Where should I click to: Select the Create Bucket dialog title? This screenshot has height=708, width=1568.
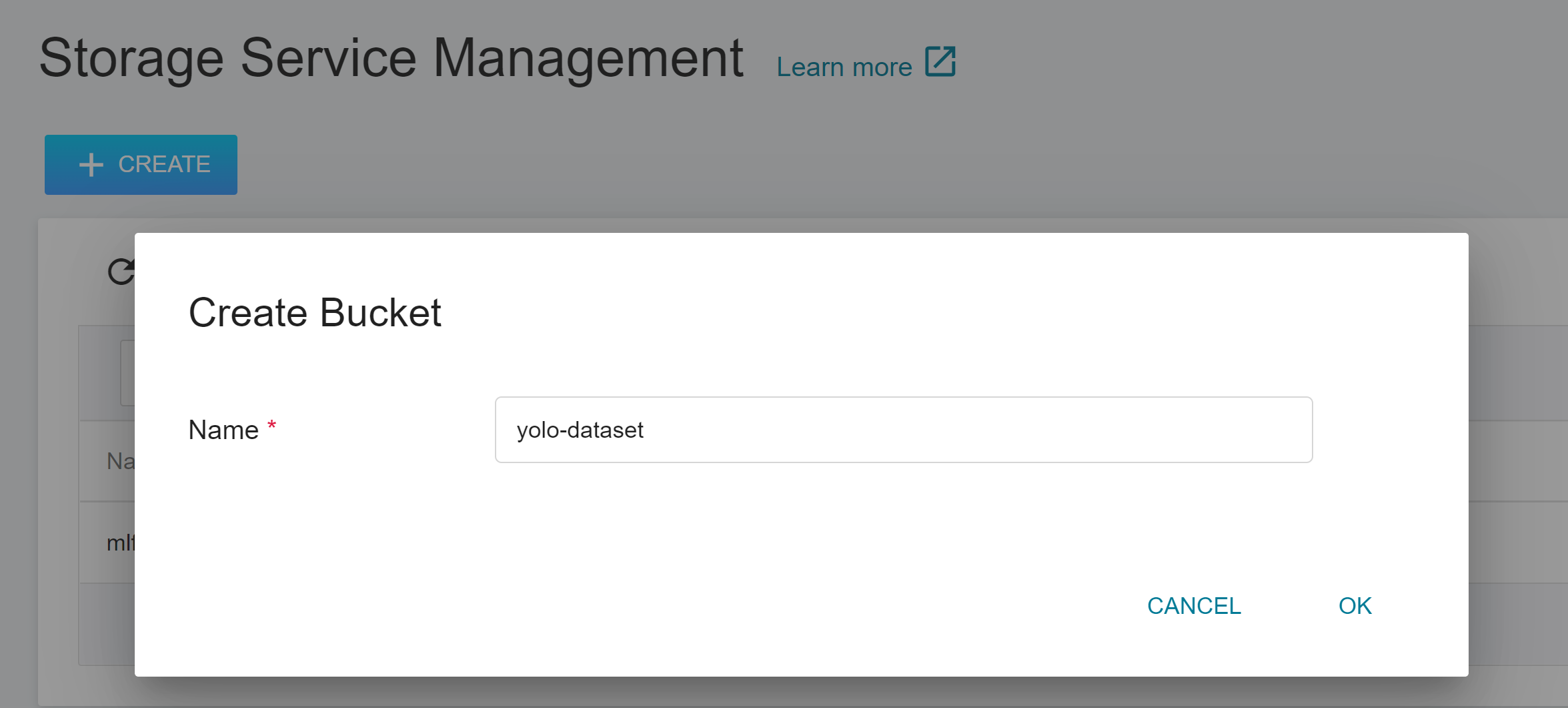pyautogui.click(x=315, y=312)
